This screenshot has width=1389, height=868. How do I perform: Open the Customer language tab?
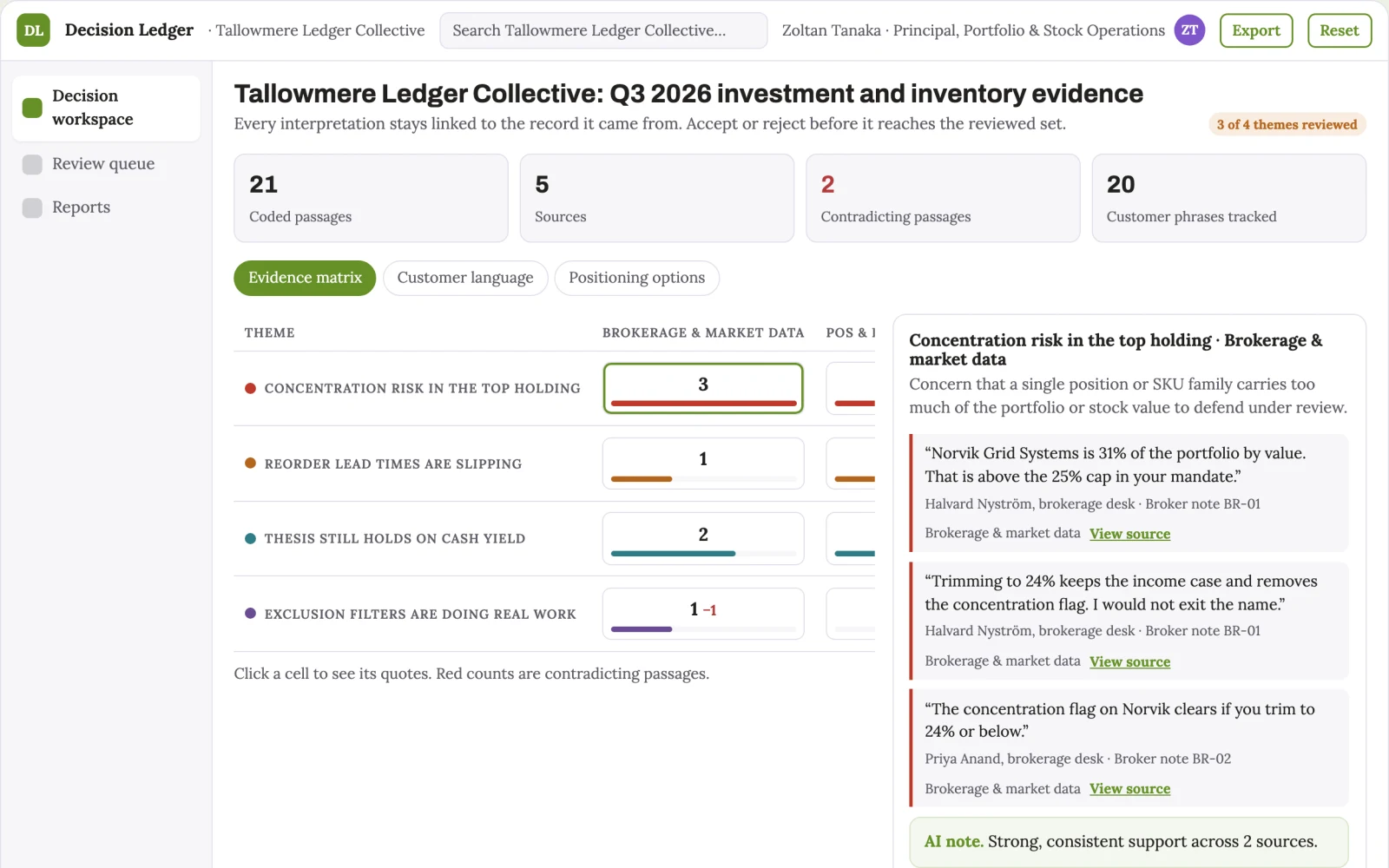point(465,278)
